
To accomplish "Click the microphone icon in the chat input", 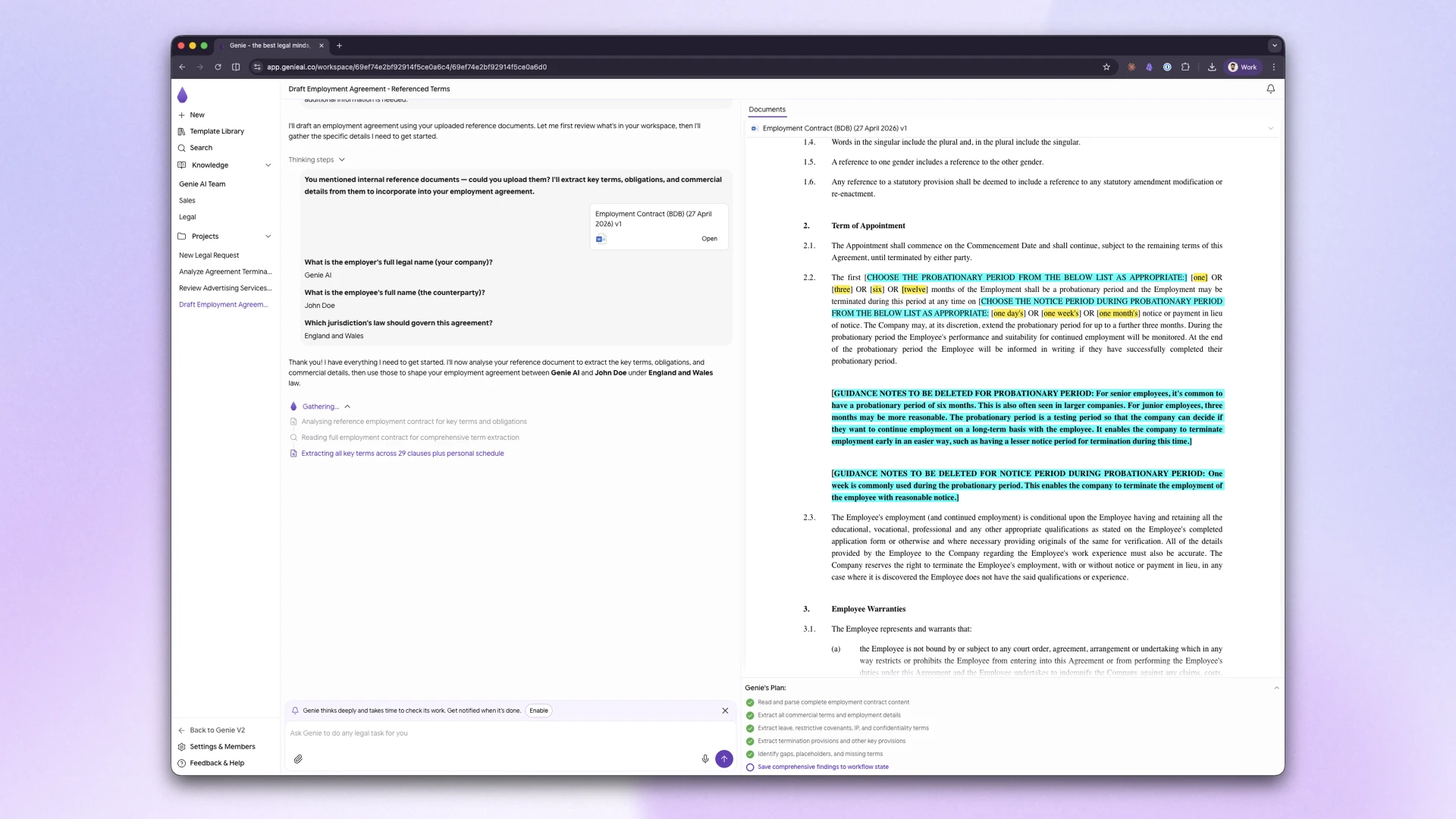I will (704, 758).
